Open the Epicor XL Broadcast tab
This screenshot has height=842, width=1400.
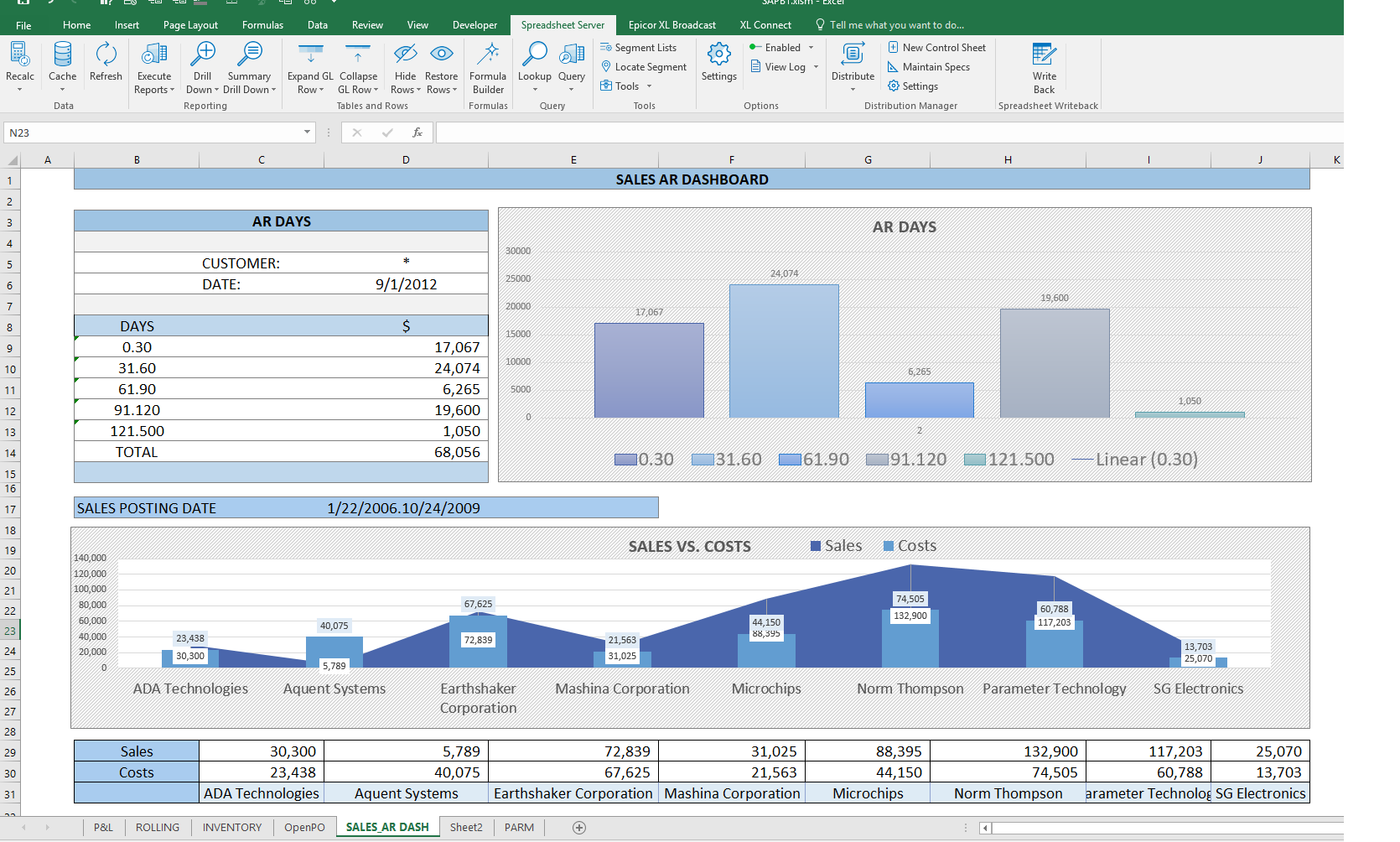coord(671,25)
